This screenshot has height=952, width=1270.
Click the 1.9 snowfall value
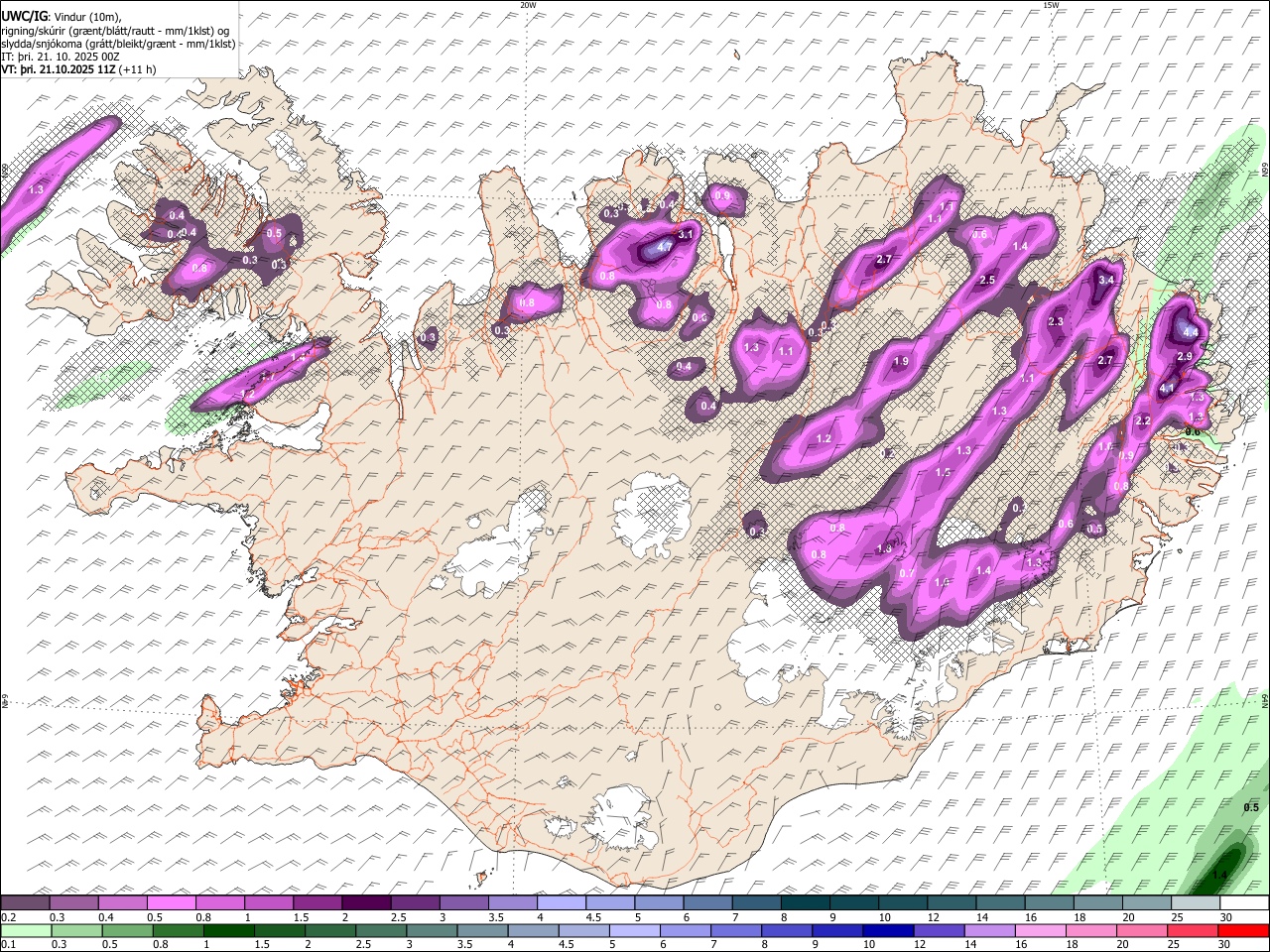[901, 362]
